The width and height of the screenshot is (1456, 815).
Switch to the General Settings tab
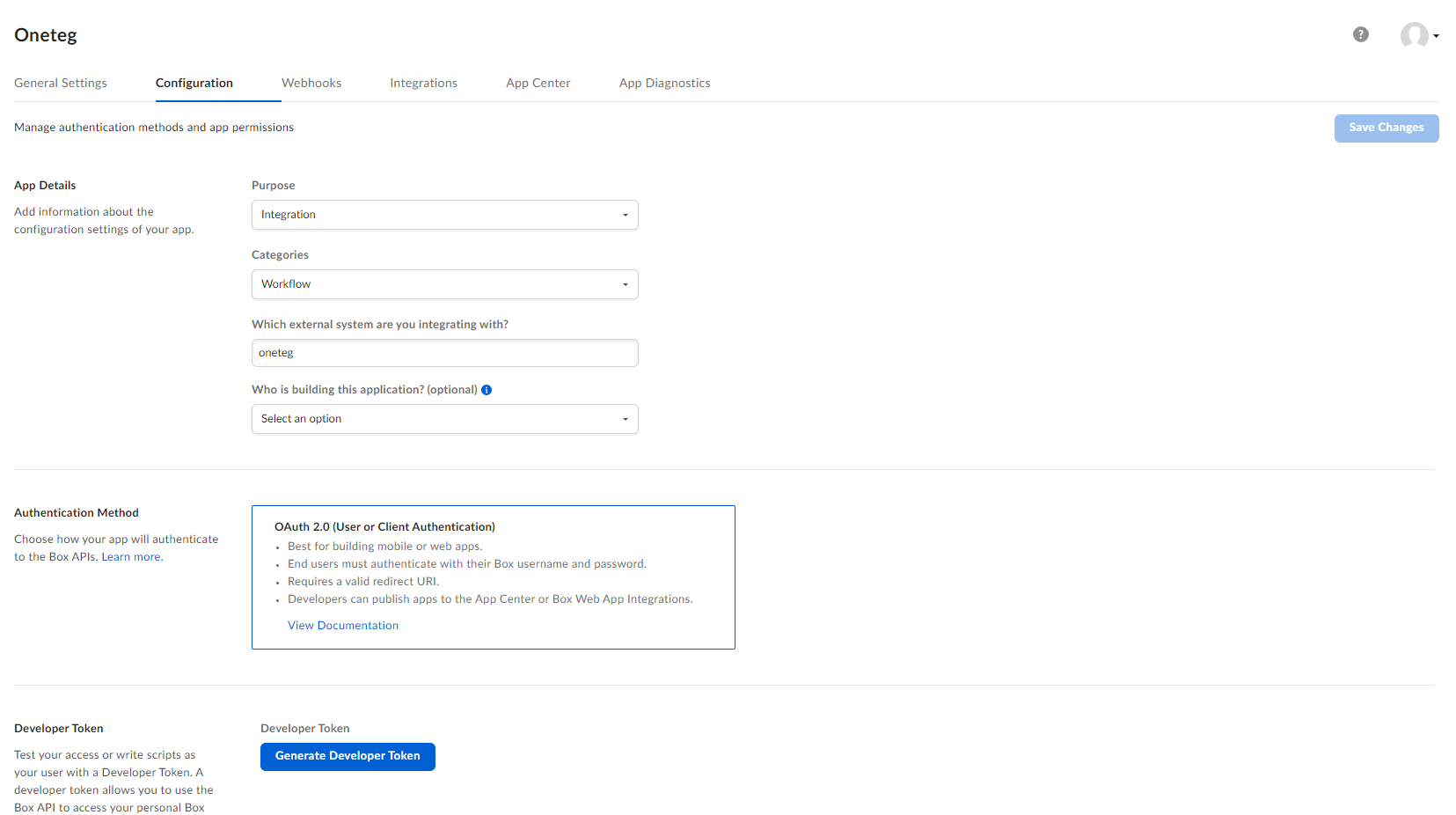click(61, 83)
